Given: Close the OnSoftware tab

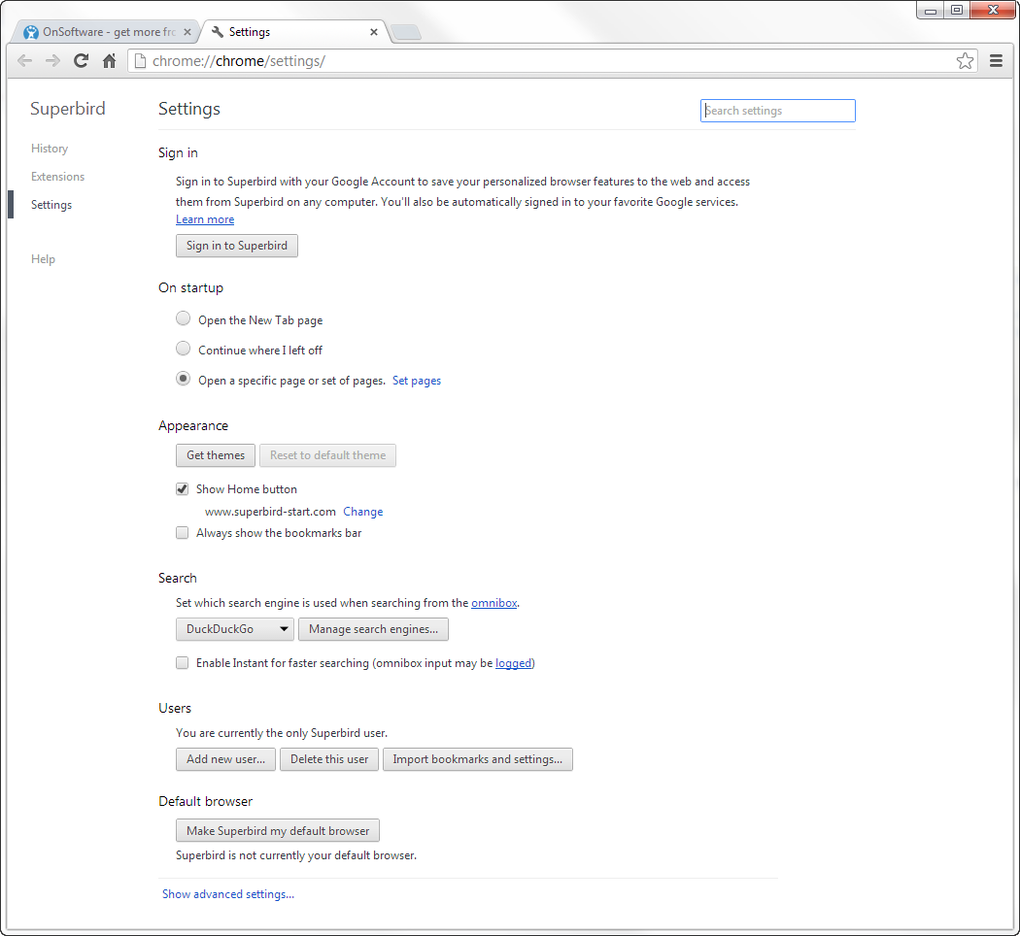Looking at the screenshot, I should [187, 32].
